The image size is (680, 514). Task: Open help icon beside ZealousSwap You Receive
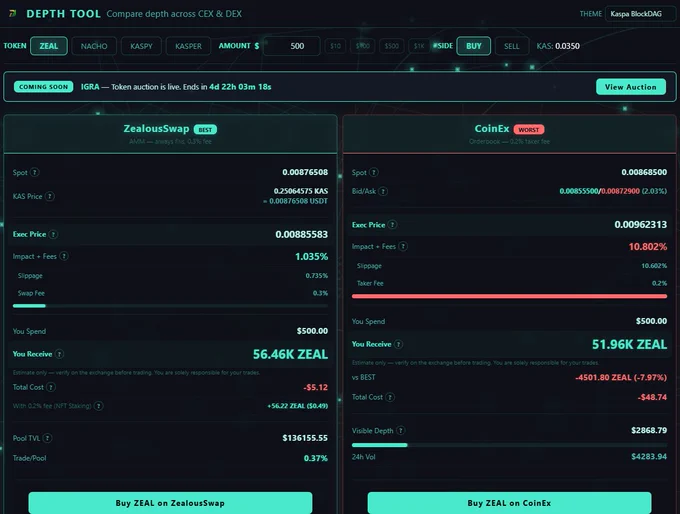tap(59, 354)
